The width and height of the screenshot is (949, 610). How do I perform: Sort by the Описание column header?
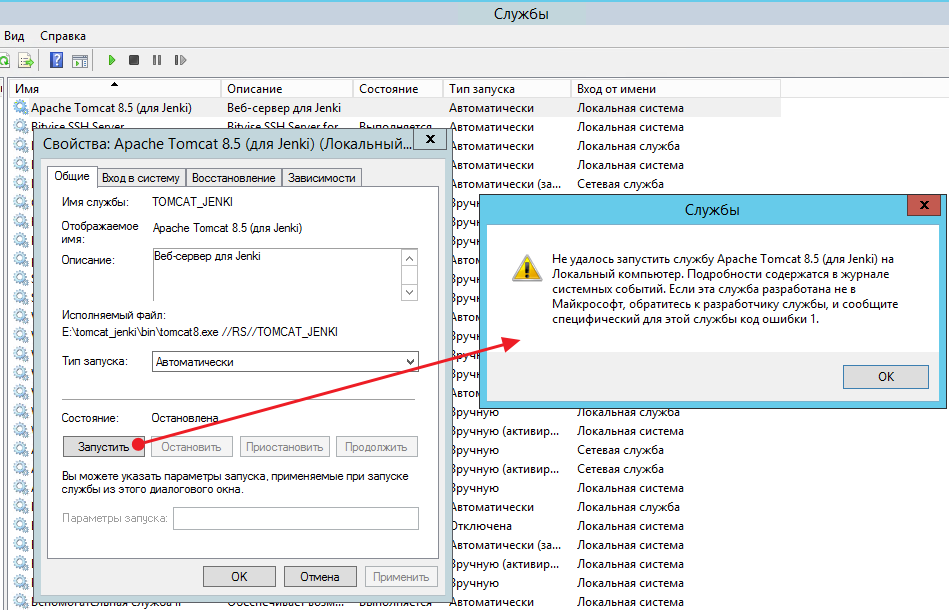[x=287, y=88]
